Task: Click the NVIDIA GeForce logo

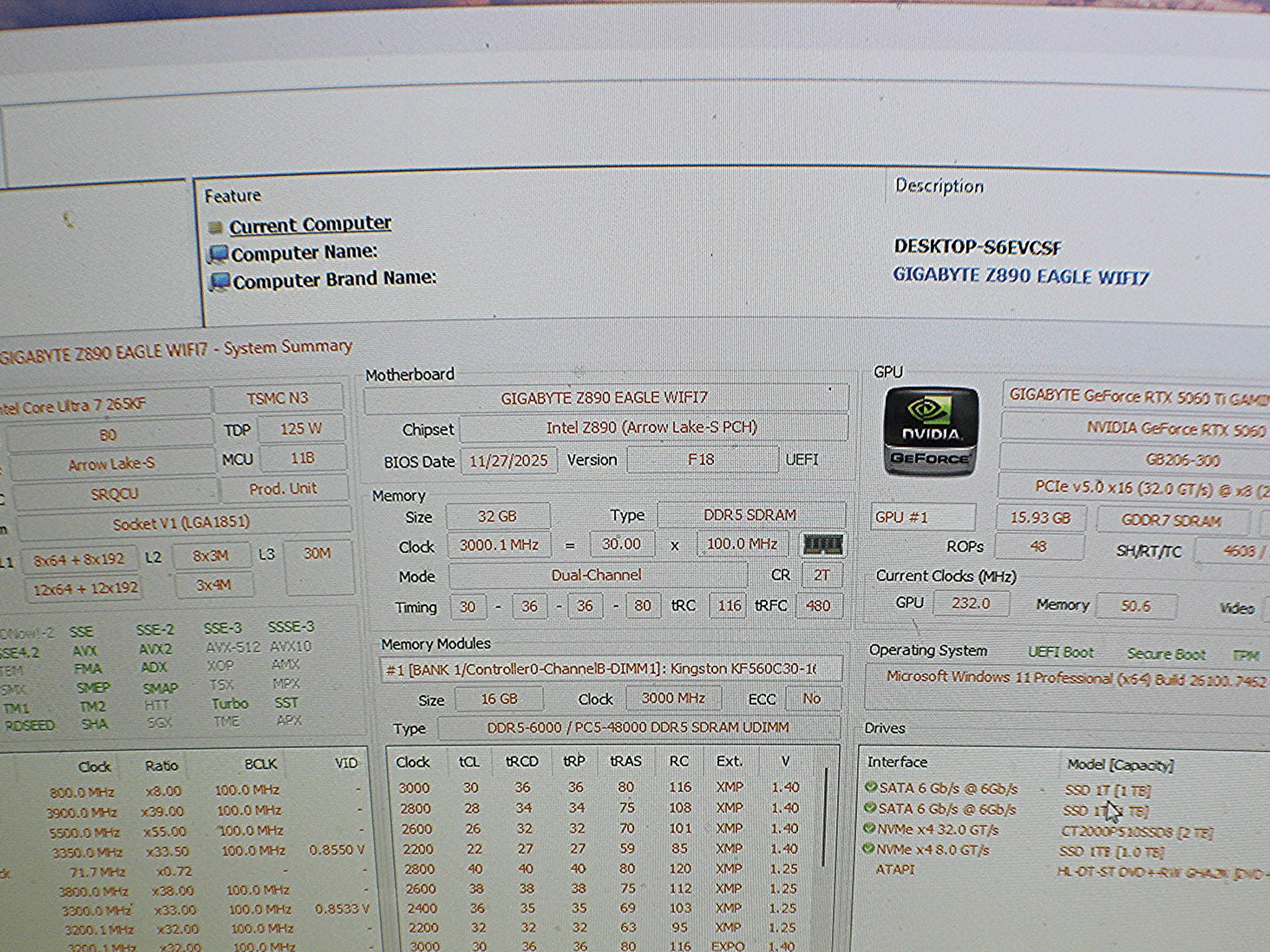Action: [930, 431]
